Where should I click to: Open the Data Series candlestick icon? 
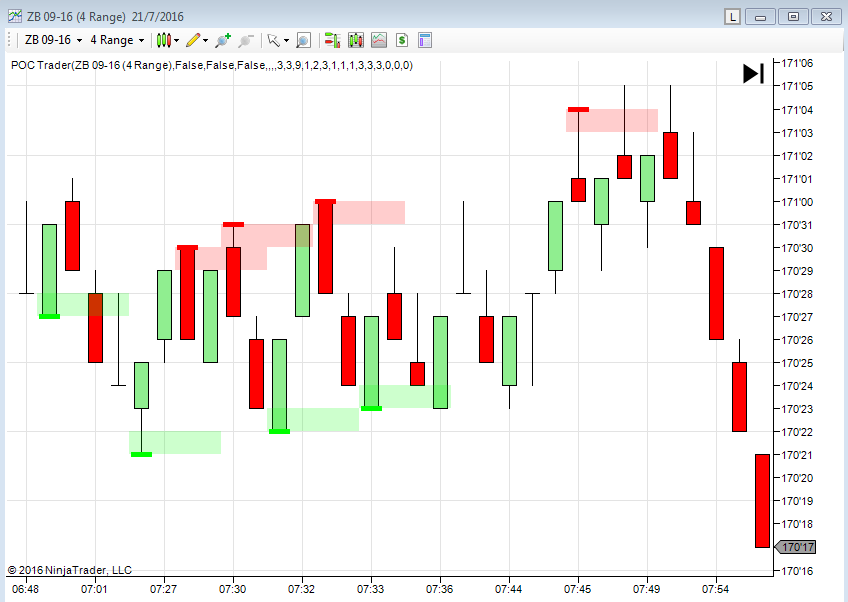point(356,40)
